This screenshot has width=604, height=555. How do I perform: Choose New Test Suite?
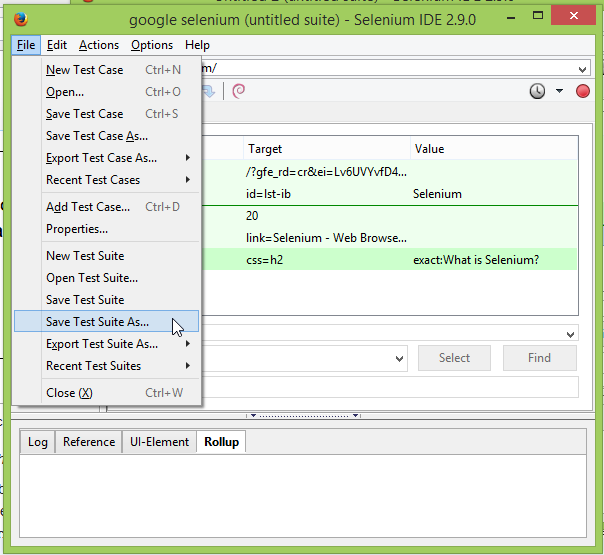tap(106, 256)
